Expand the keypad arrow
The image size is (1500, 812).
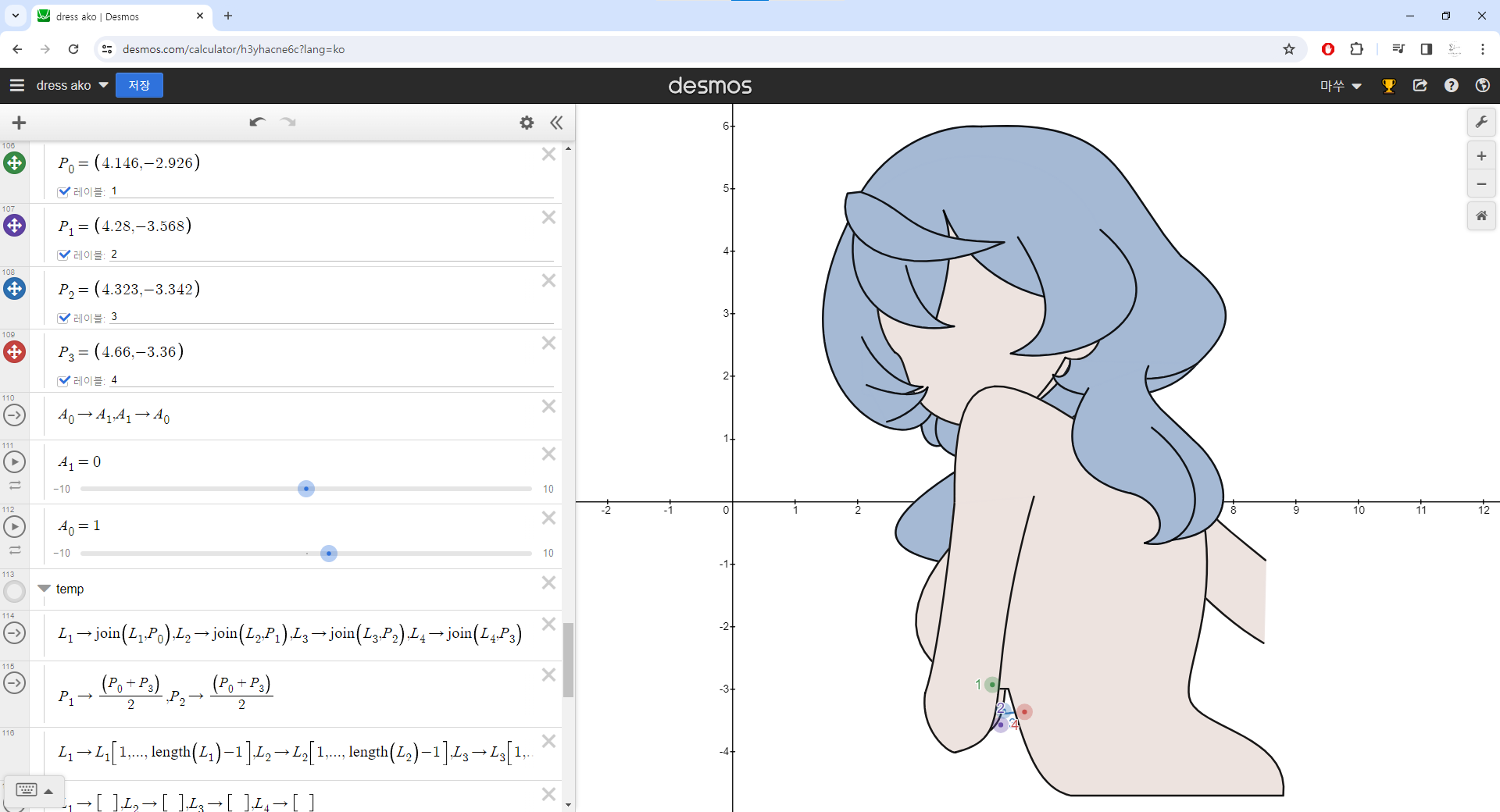tap(48, 791)
